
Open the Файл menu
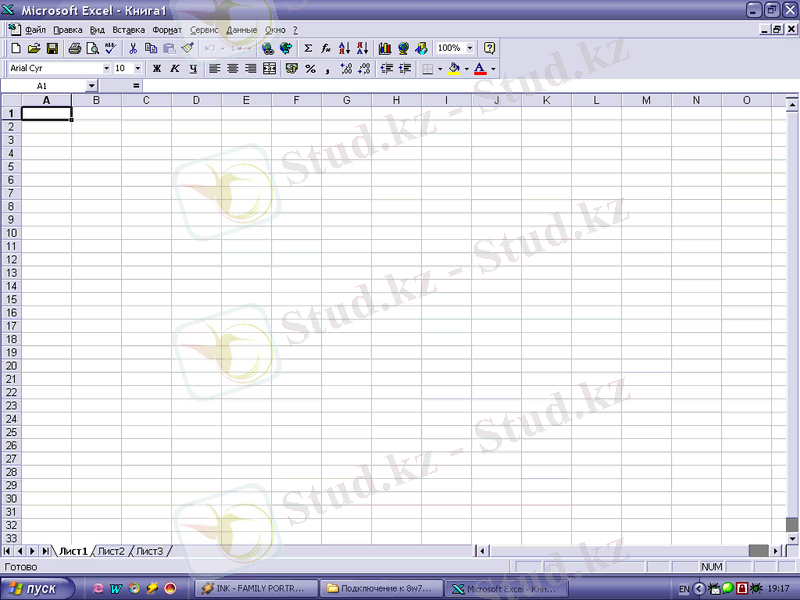tap(35, 30)
